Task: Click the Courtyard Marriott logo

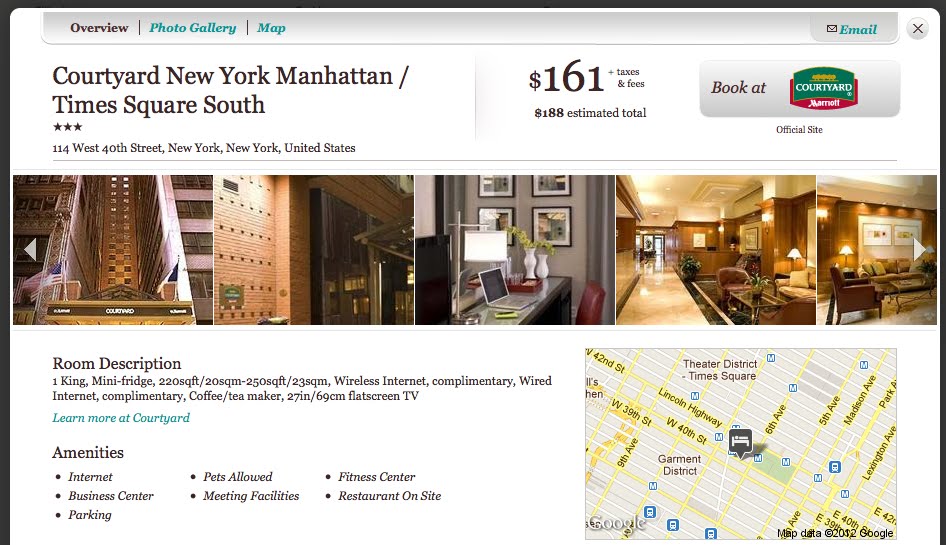Action: point(824,88)
